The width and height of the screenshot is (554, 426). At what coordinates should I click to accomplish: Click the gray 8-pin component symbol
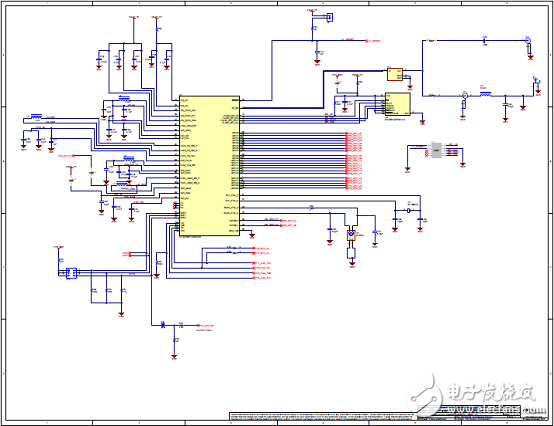pyautogui.click(x=436, y=150)
